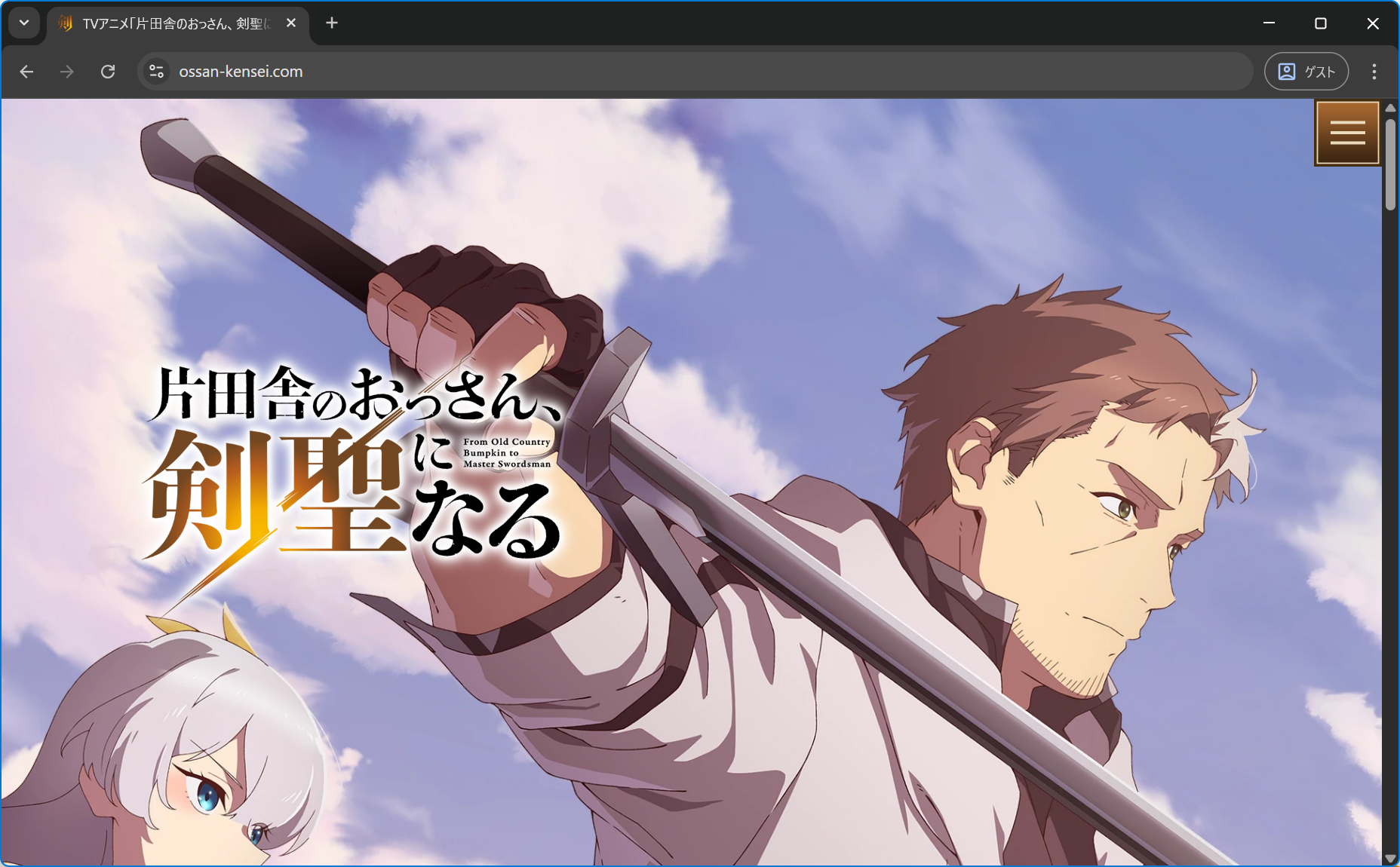
Task: Click scrollbar down arrow
Action: click(x=1391, y=859)
